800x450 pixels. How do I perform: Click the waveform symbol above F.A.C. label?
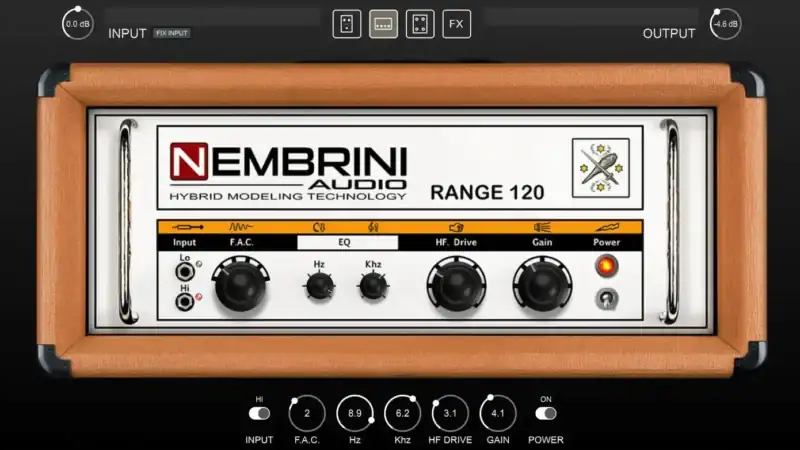pyautogui.click(x=241, y=227)
